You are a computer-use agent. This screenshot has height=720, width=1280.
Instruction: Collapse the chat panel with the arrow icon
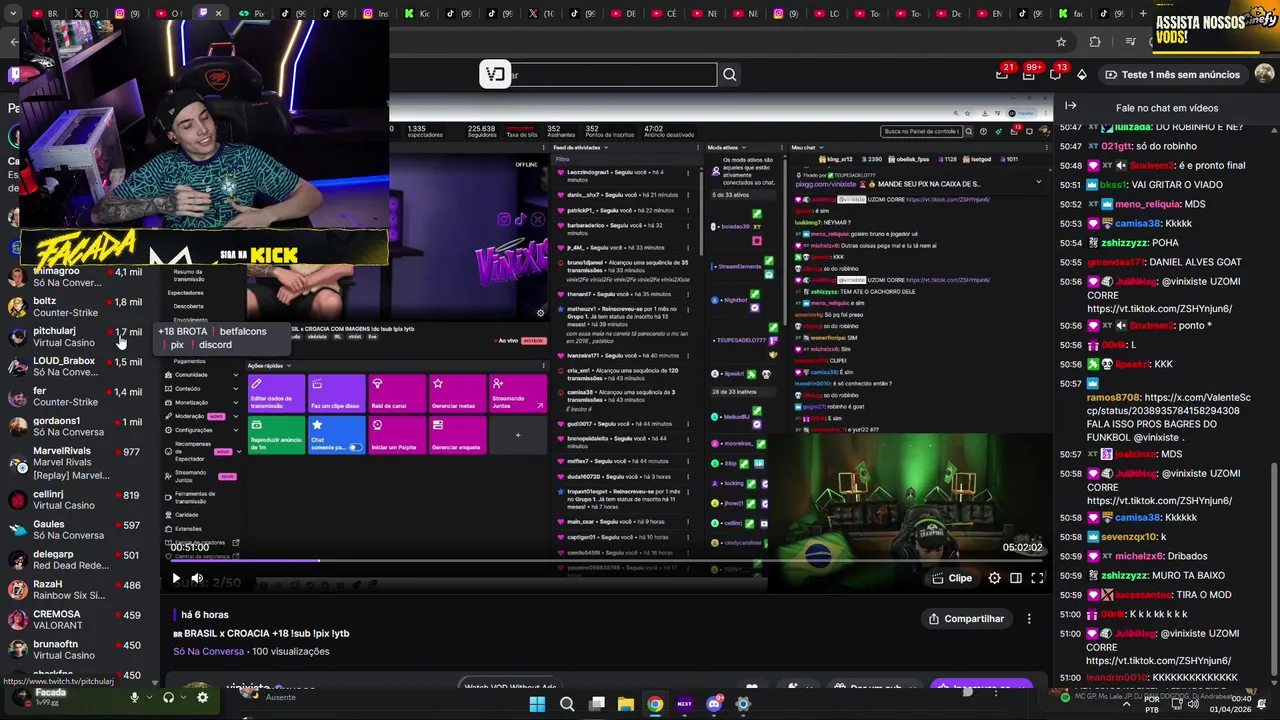[x=1070, y=106]
